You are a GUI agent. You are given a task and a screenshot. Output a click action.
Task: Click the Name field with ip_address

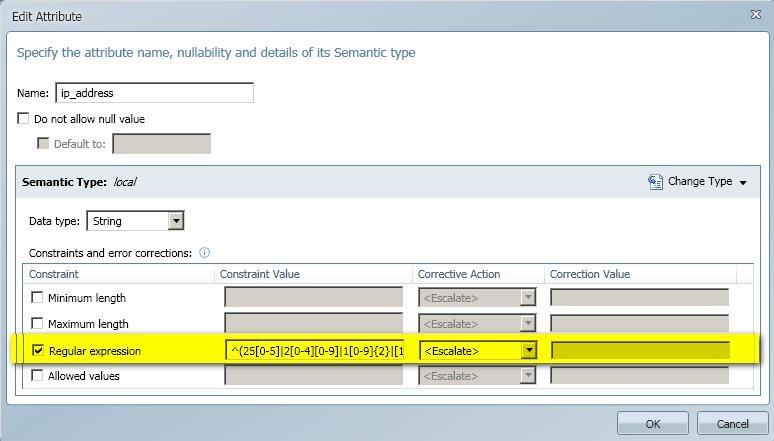point(155,93)
